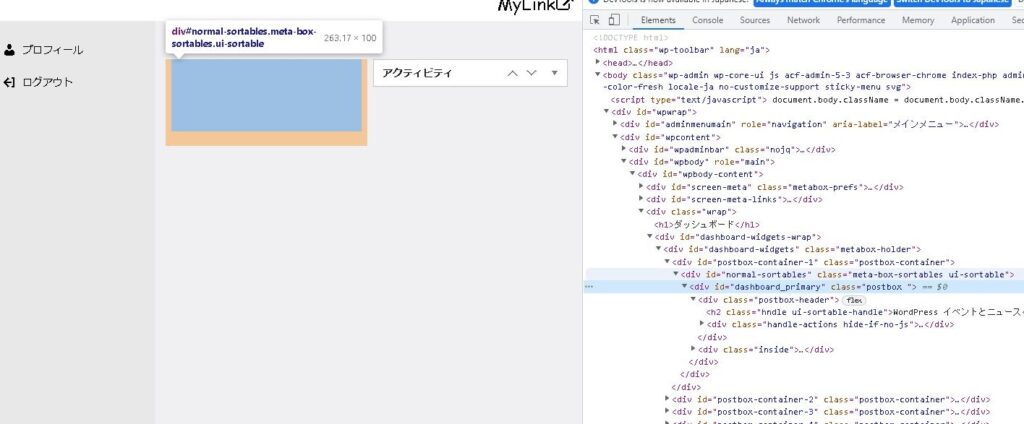Open the MyLink external link icon
Screen dimensions: 1024x424
coord(565,6)
